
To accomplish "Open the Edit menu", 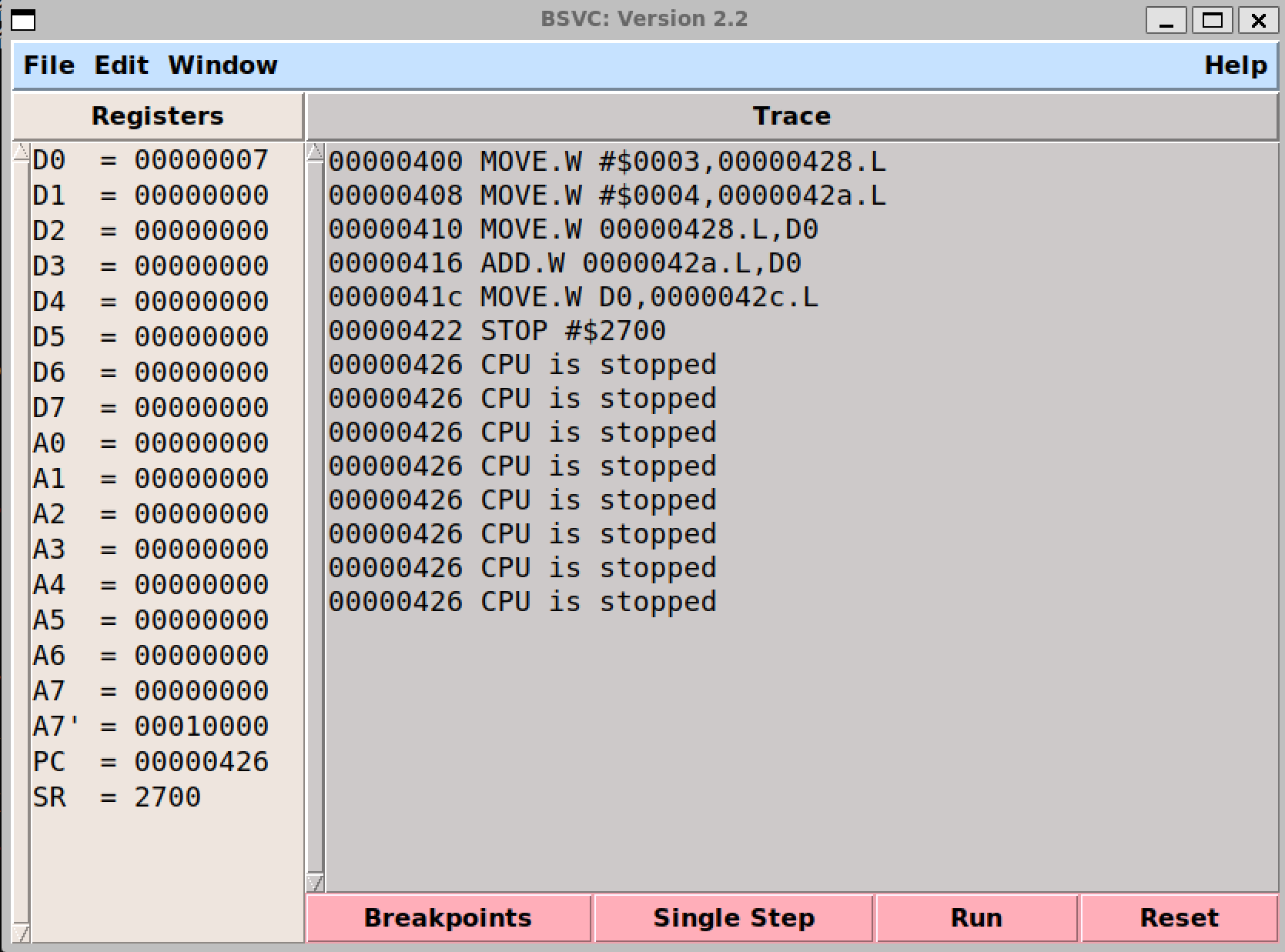I will pyautogui.click(x=121, y=65).
